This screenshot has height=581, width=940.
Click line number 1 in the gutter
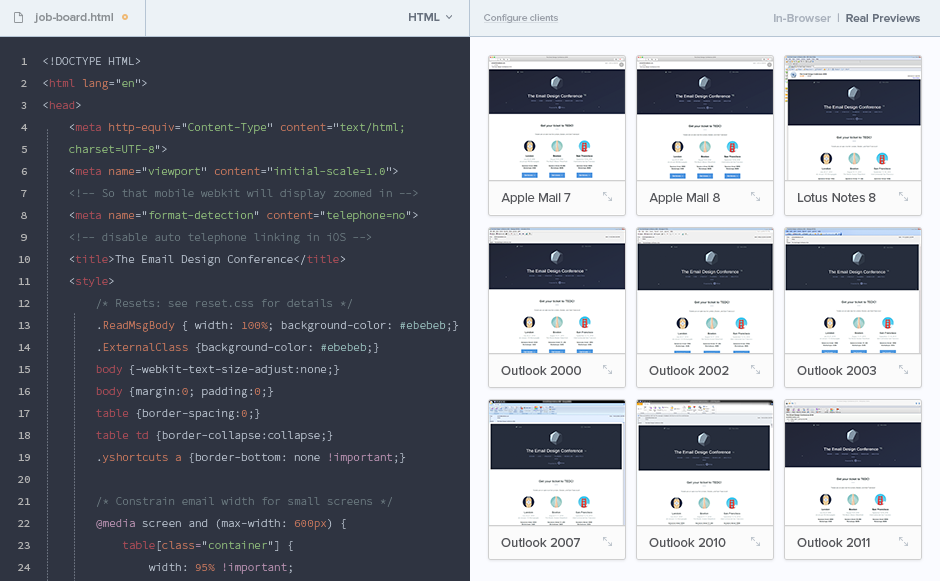(24, 61)
